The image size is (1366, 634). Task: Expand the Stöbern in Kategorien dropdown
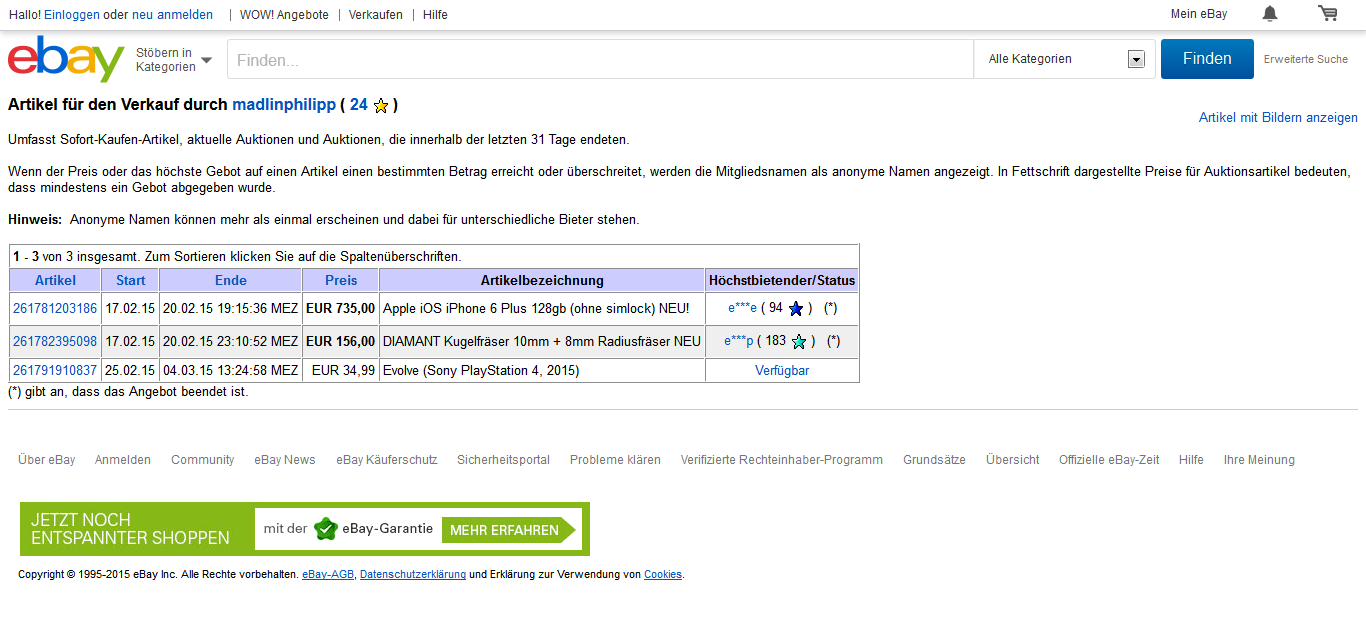[174, 60]
